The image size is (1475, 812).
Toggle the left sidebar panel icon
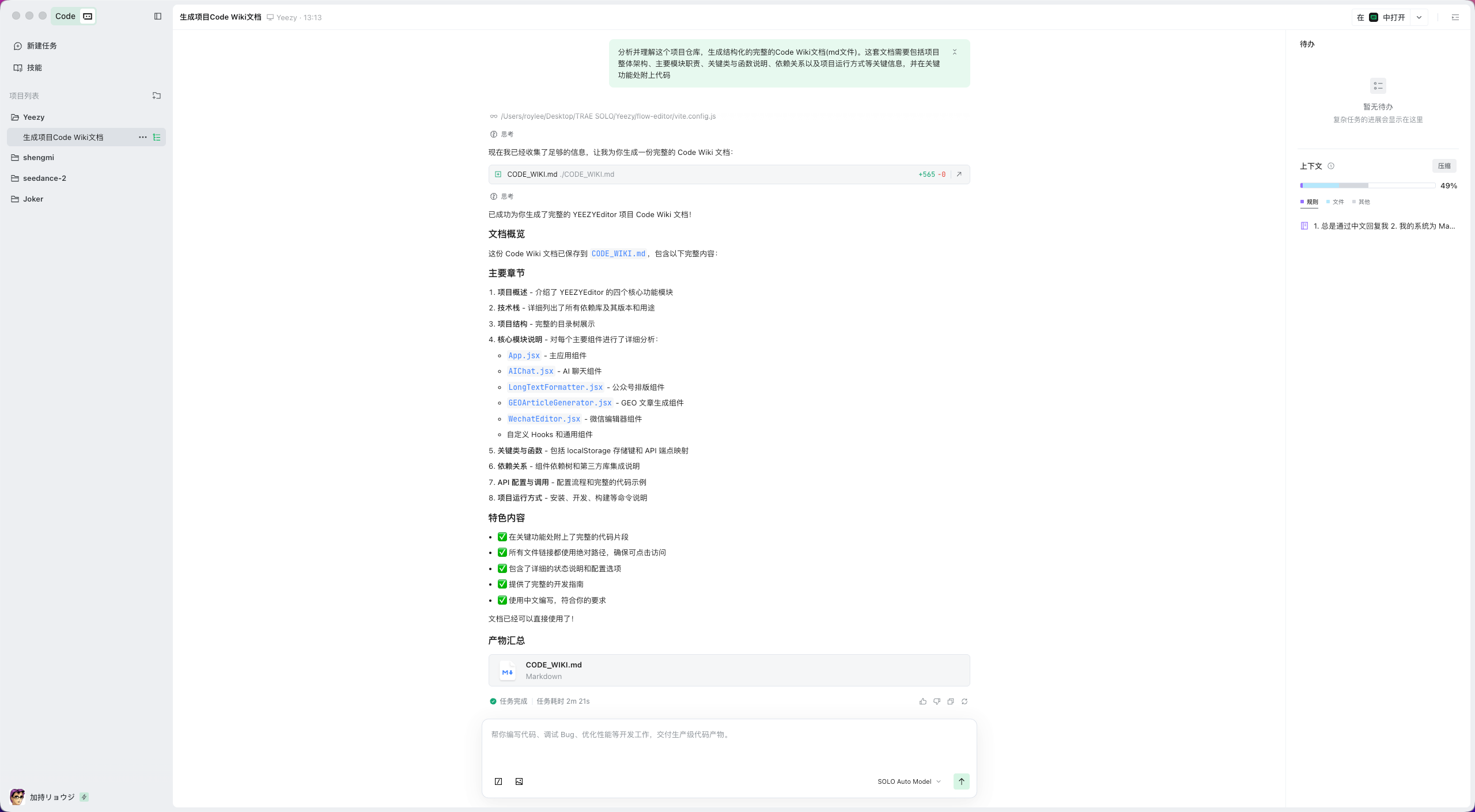click(x=157, y=16)
